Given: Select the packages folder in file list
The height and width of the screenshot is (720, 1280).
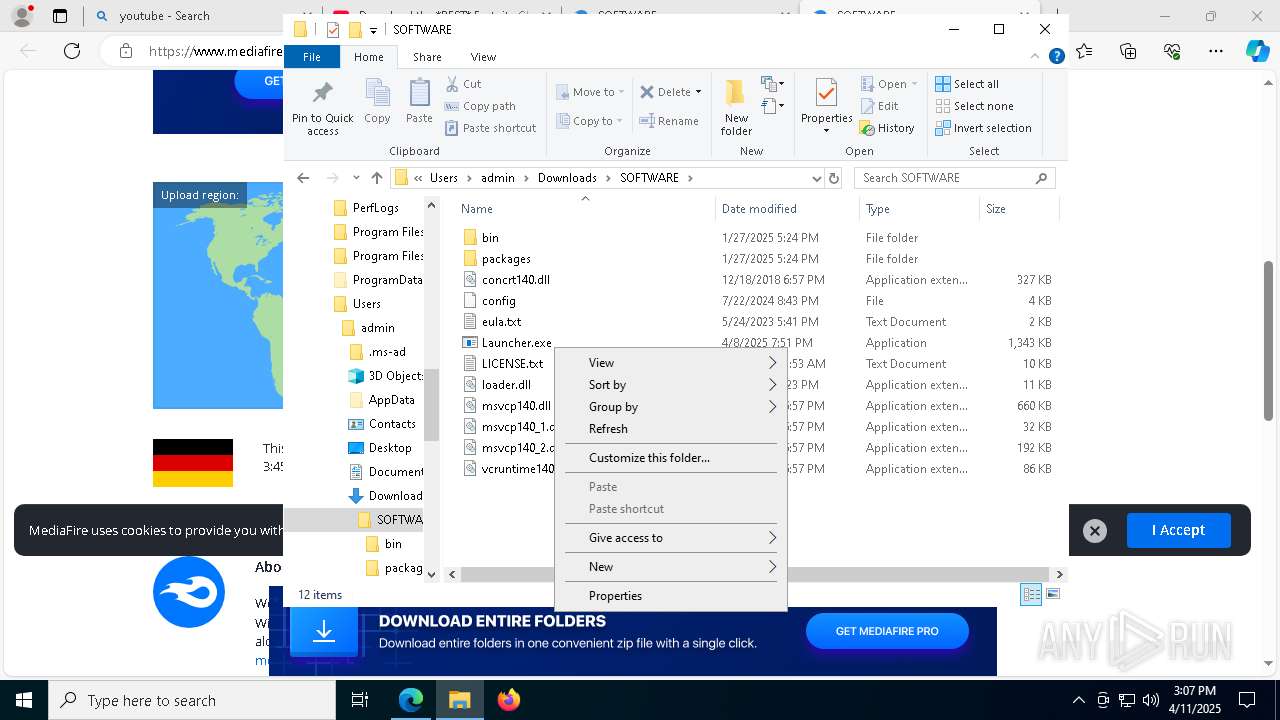Looking at the screenshot, I should click(x=506, y=259).
